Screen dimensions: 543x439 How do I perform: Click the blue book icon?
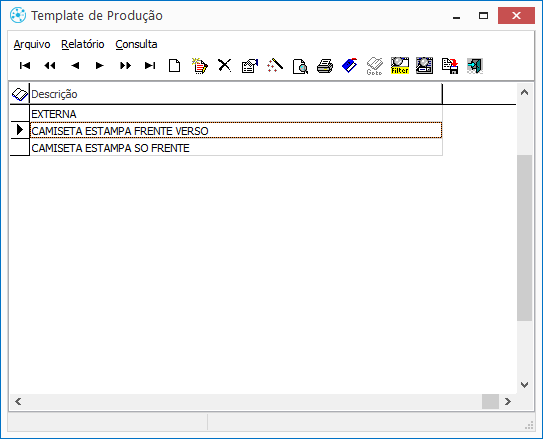click(350, 65)
